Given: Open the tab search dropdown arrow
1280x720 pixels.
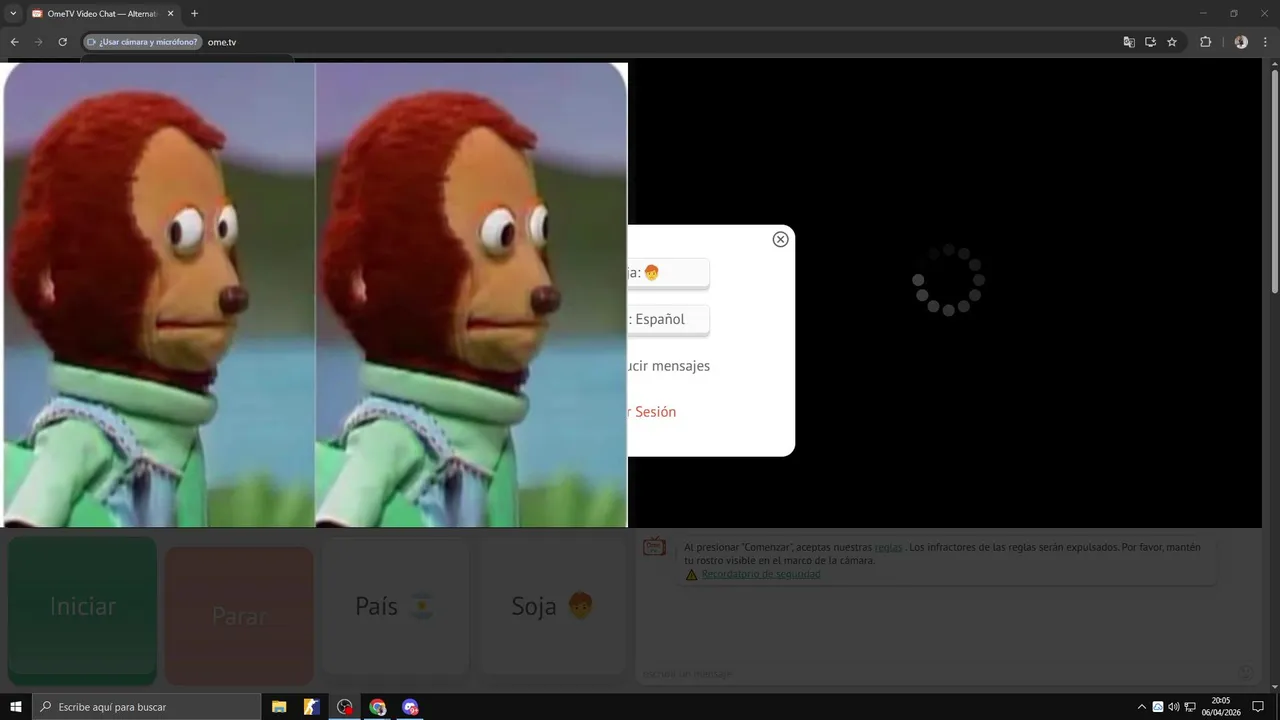Looking at the screenshot, I should click(x=13, y=14).
